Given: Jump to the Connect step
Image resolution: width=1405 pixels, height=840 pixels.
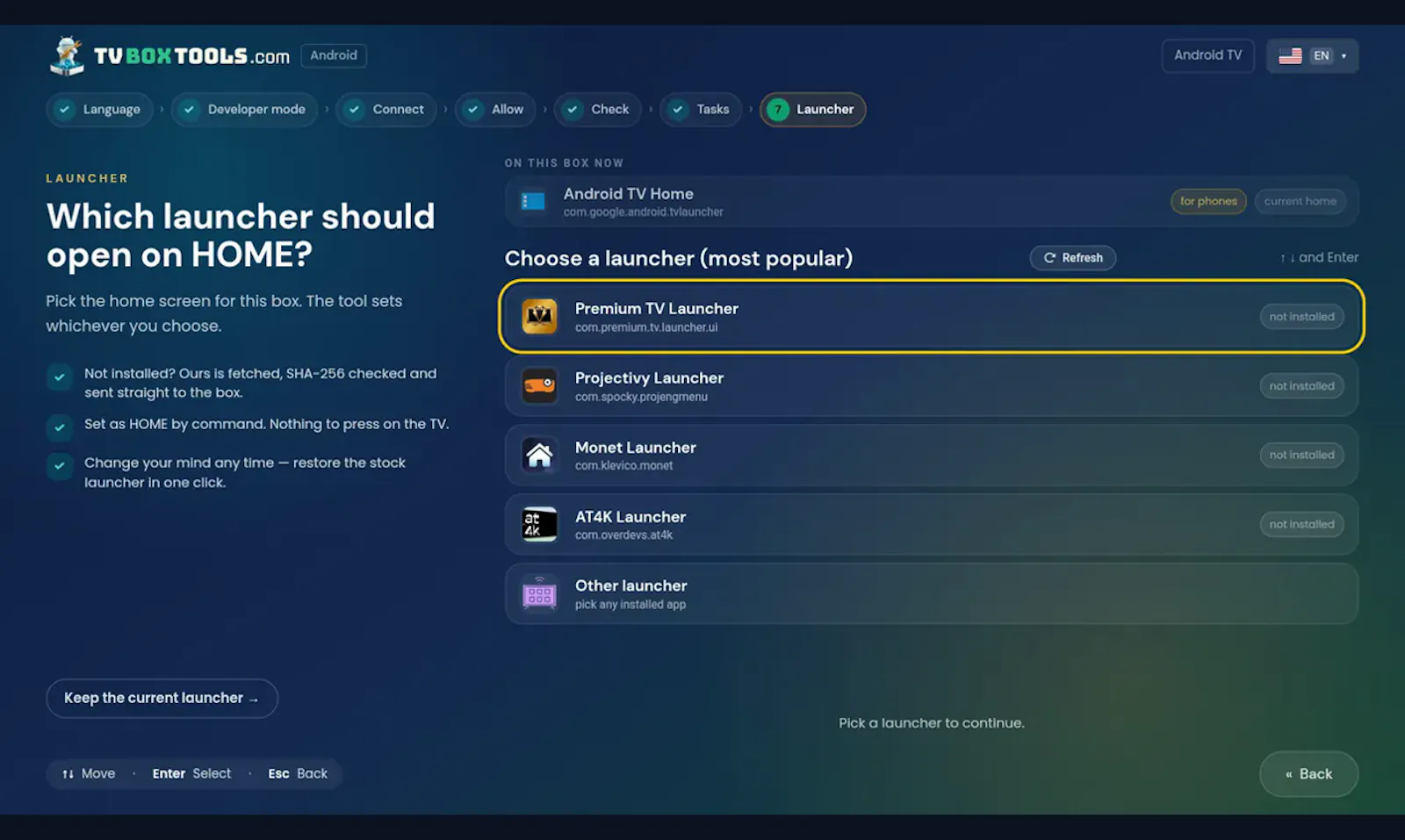Looking at the screenshot, I should click(386, 110).
